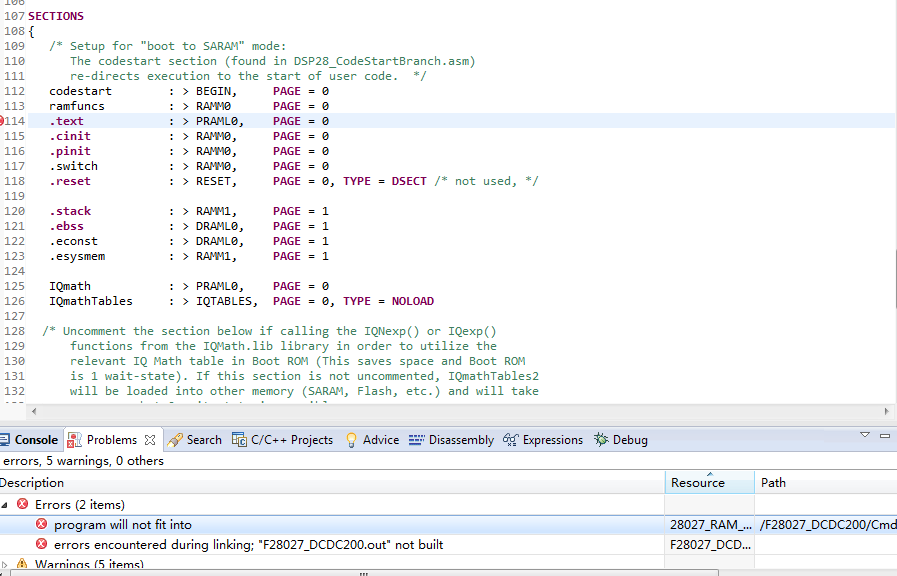This screenshot has height=576, width=897.
Task: Click the bug icon on Debug tab
Action: pyautogui.click(x=601, y=440)
